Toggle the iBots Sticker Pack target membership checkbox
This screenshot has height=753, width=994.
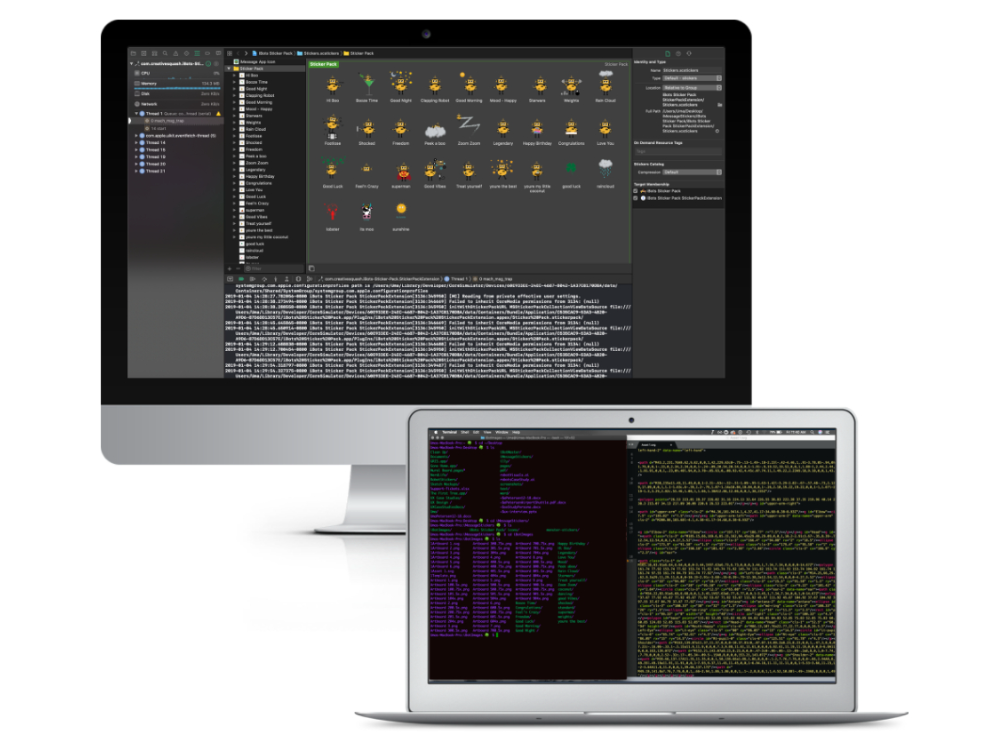click(635, 191)
